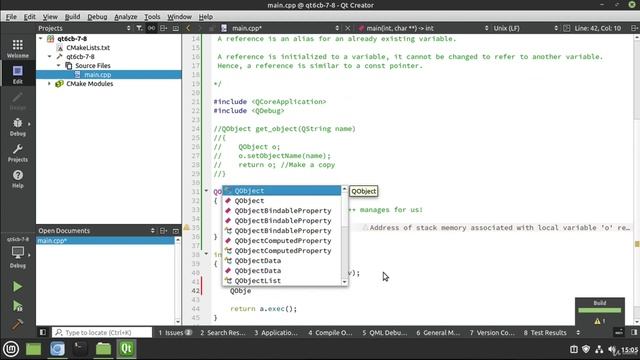Go back in editor navigation history
Image resolution: width=640 pixels, height=360 pixels.
188,28
